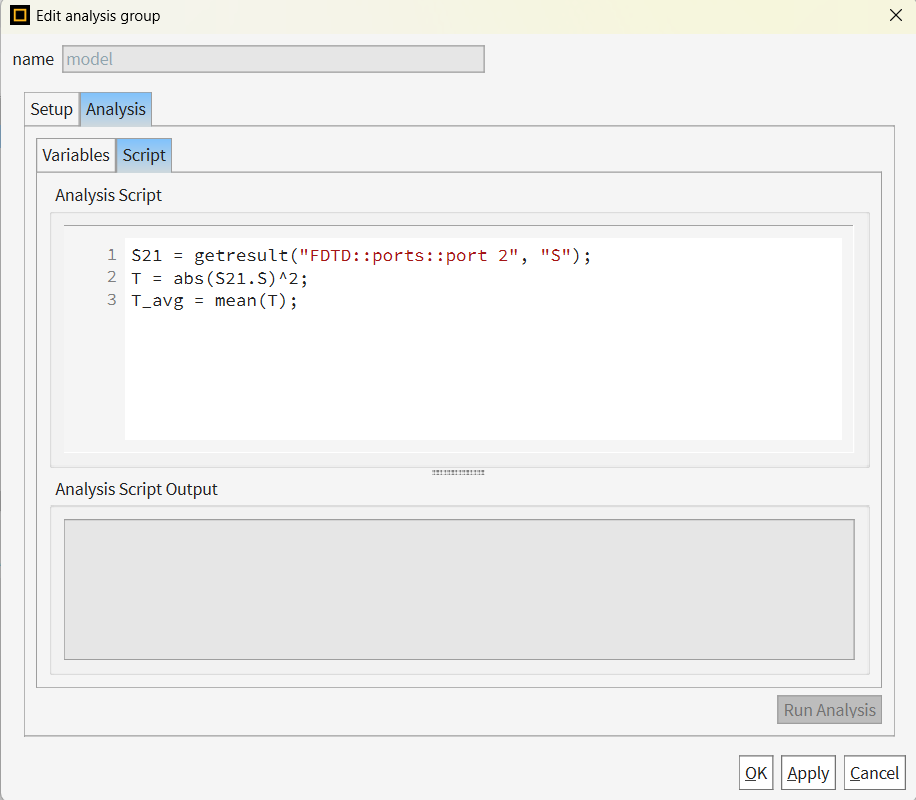The width and height of the screenshot is (916, 800).
Task: Click the name input field containing model
Action: tap(273, 59)
